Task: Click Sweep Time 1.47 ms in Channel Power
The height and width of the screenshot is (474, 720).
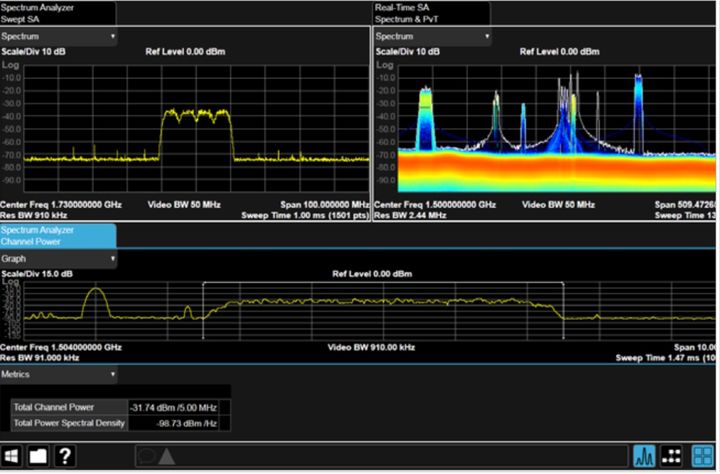Action: [665, 358]
